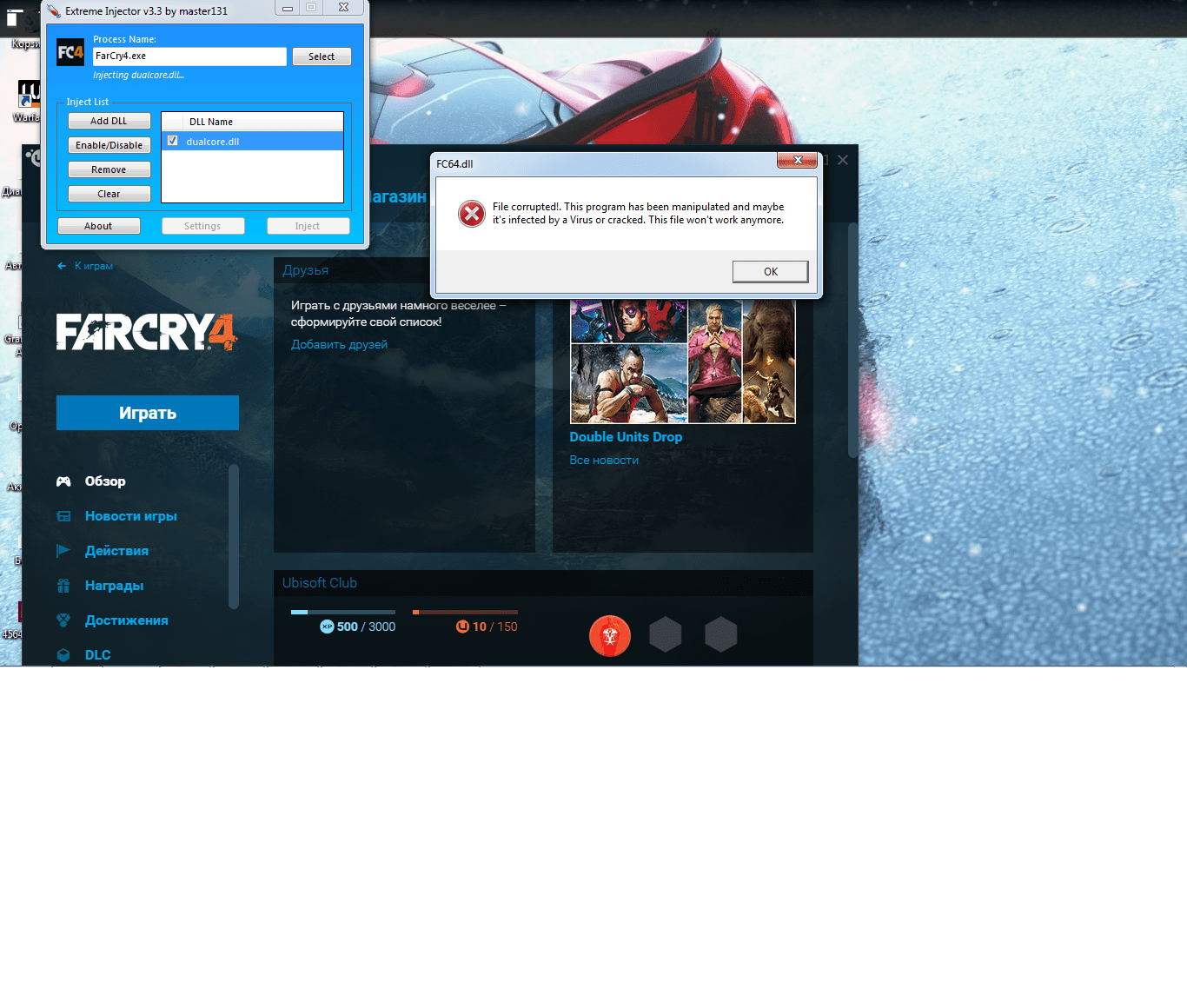Close the Uplay window with X

click(843, 160)
